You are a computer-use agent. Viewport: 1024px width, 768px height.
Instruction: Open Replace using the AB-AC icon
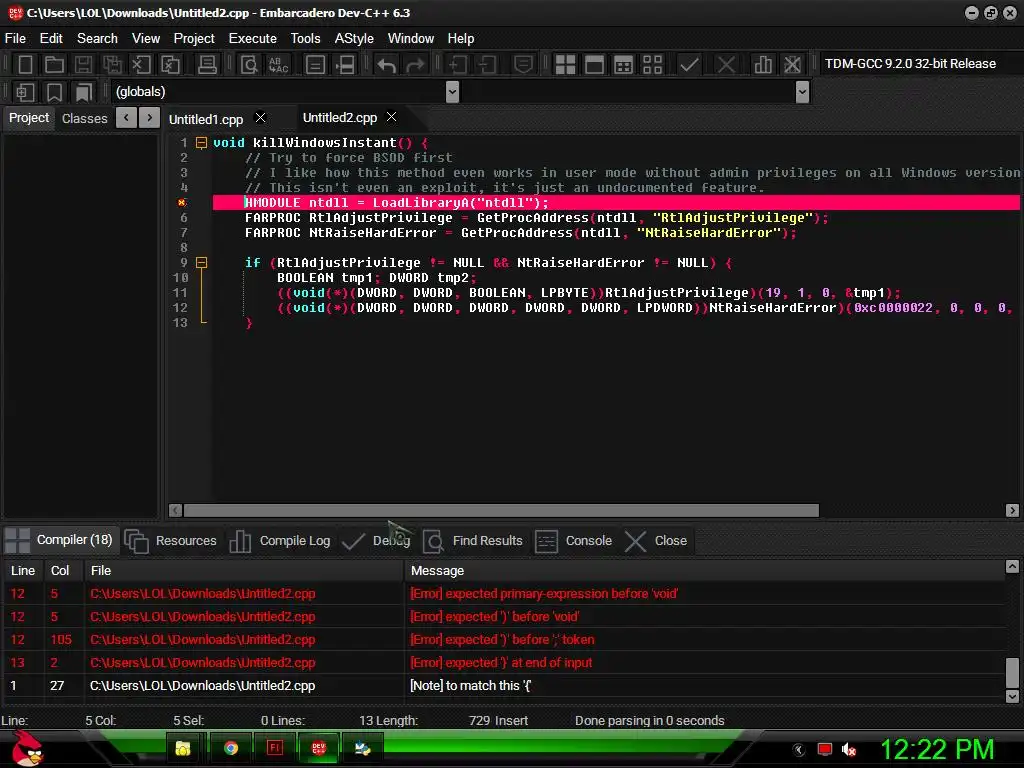click(278, 64)
